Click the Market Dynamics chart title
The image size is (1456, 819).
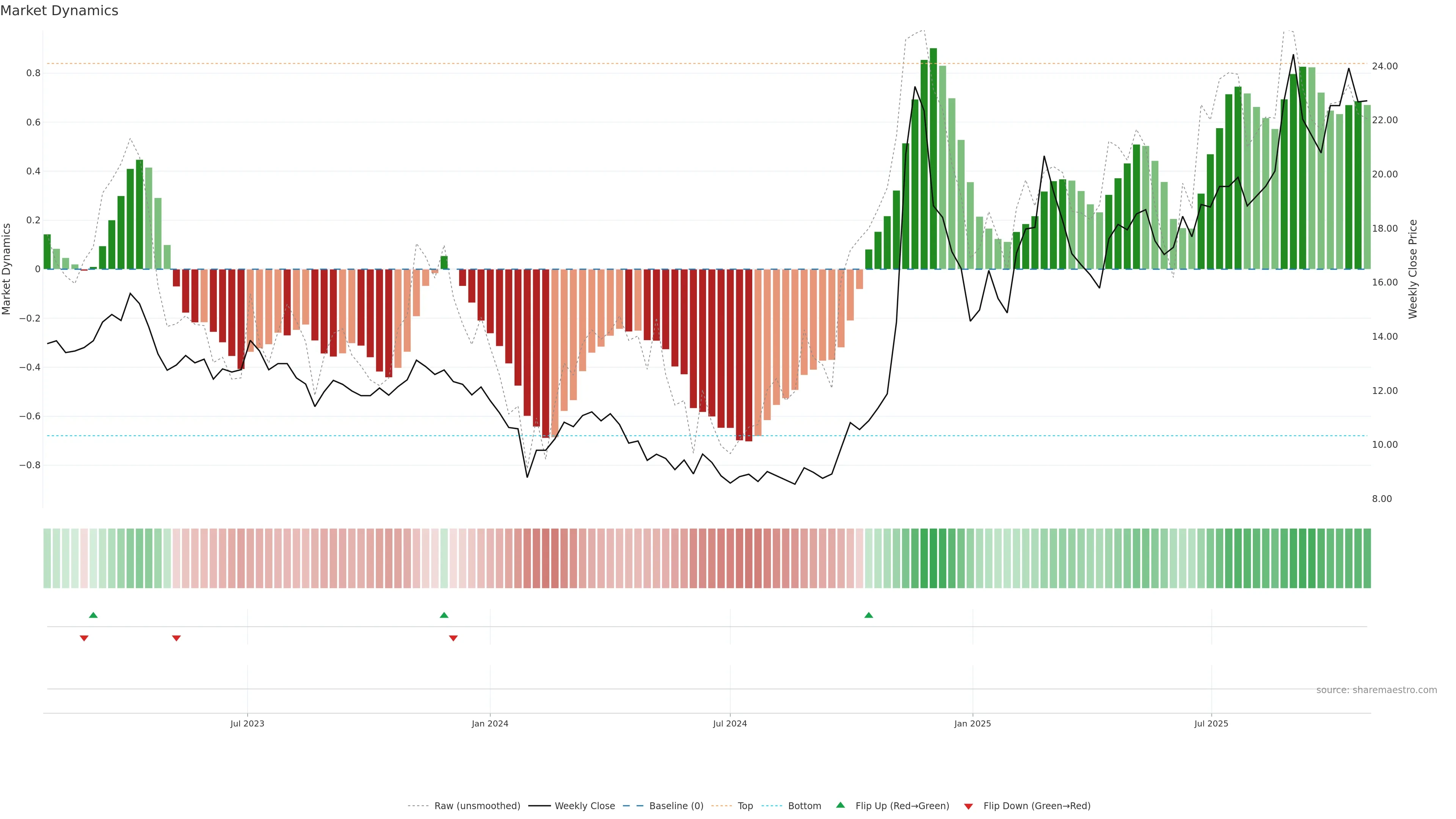coord(60,11)
